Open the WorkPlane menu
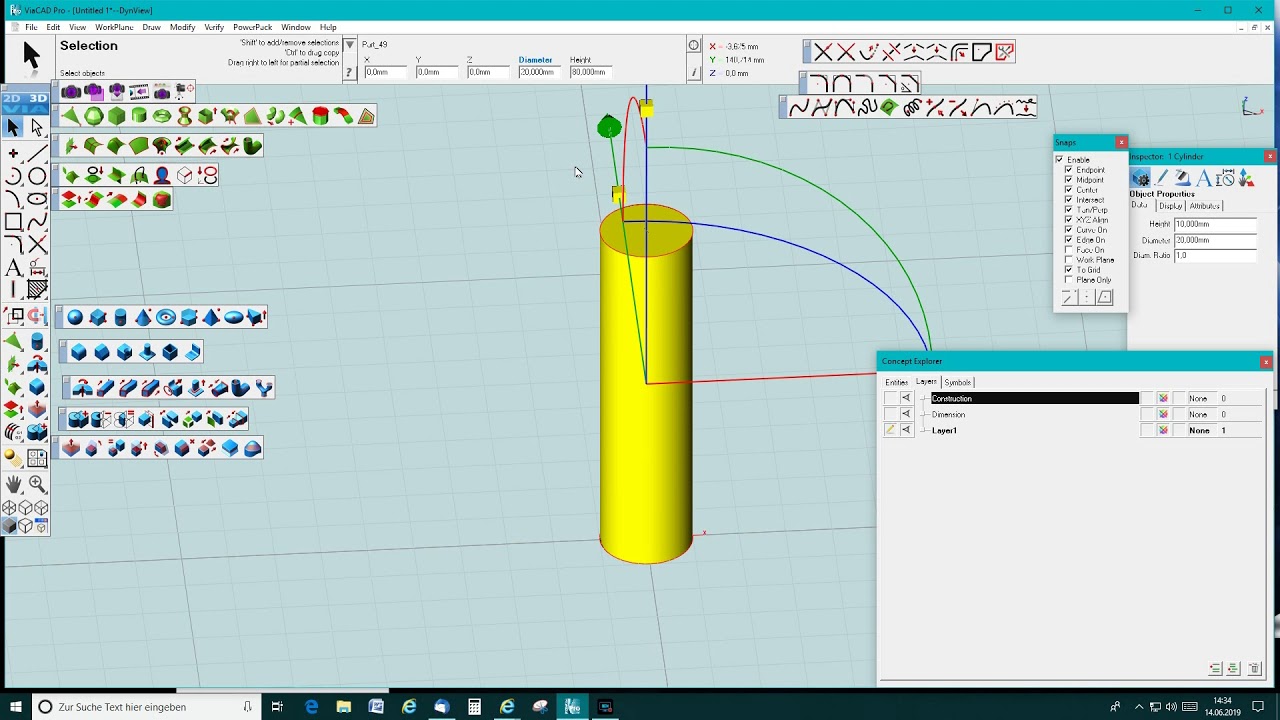1280x720 pixels. (x=114, y=27)
